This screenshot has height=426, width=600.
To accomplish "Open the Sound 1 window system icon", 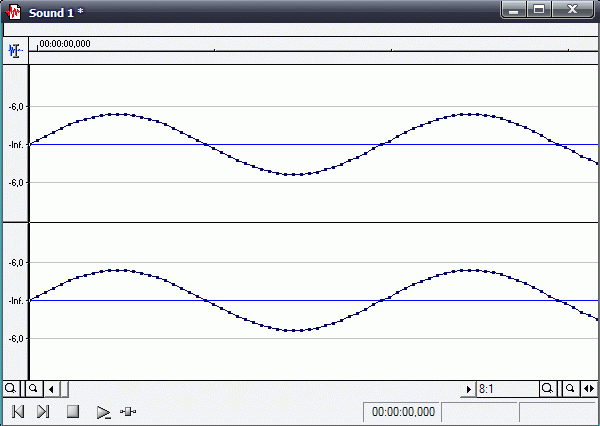I will point(14,10).
